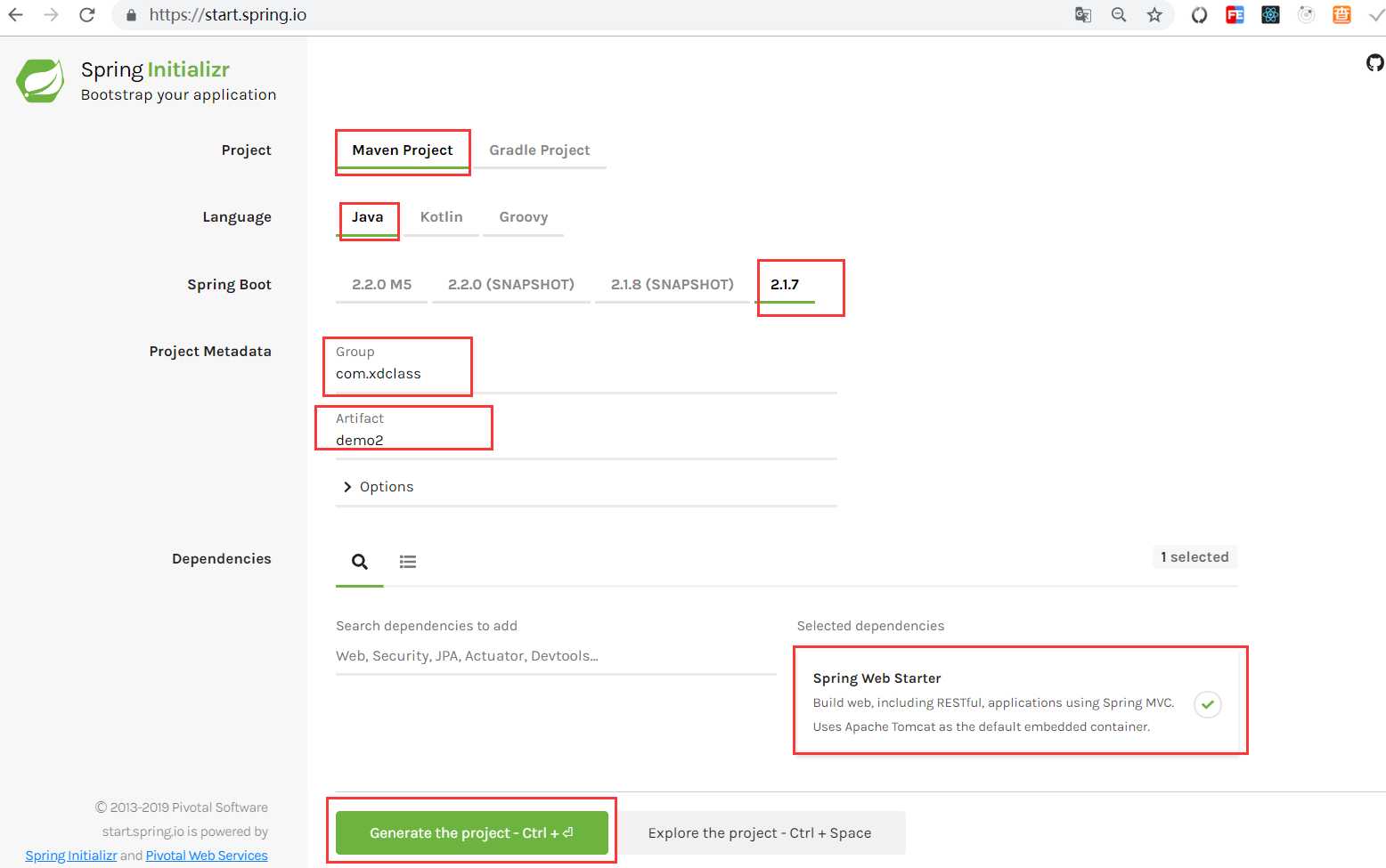Choose Java as the language

(x=367, y=217)
